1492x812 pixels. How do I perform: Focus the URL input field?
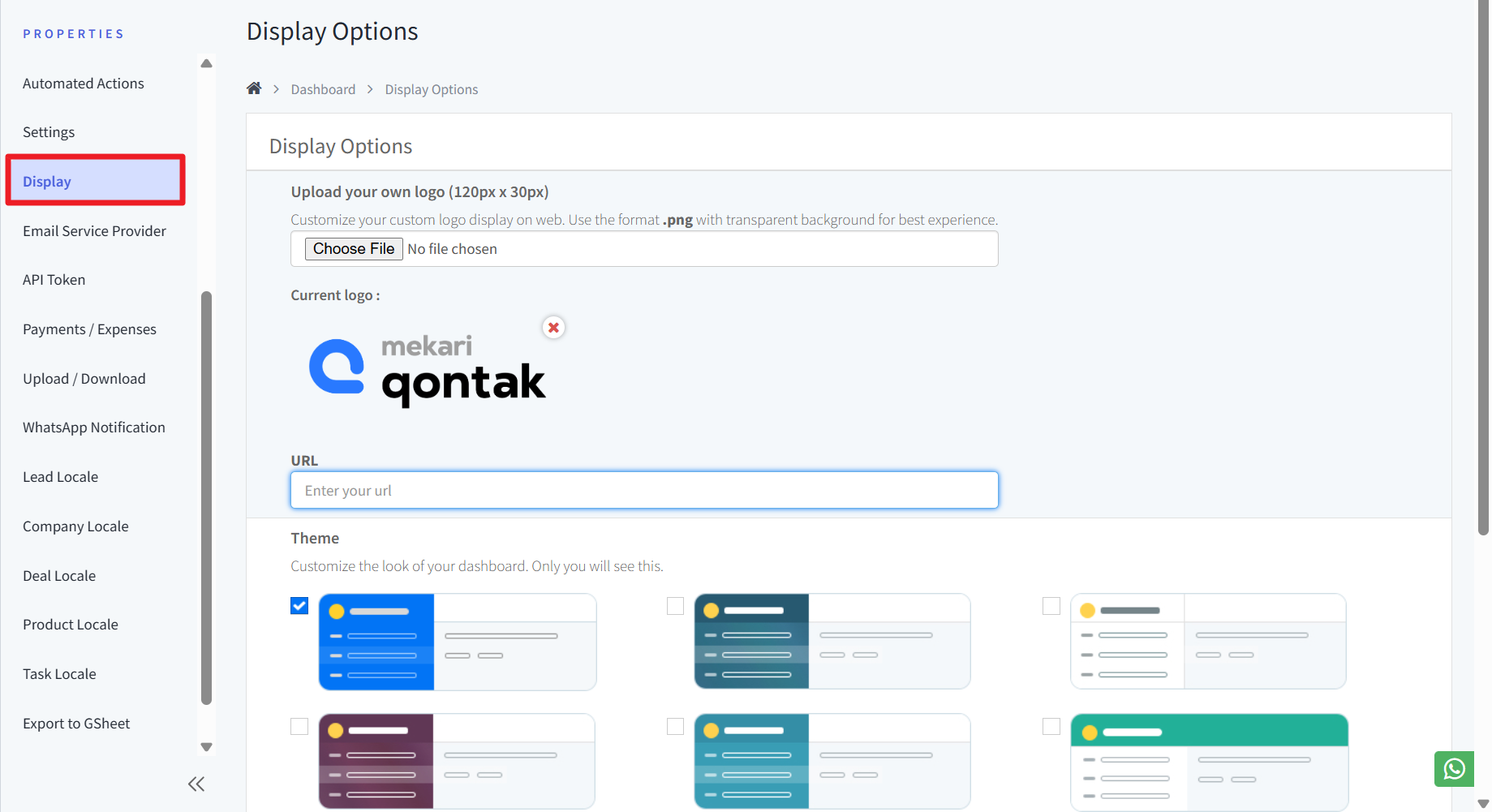[644, 491]
